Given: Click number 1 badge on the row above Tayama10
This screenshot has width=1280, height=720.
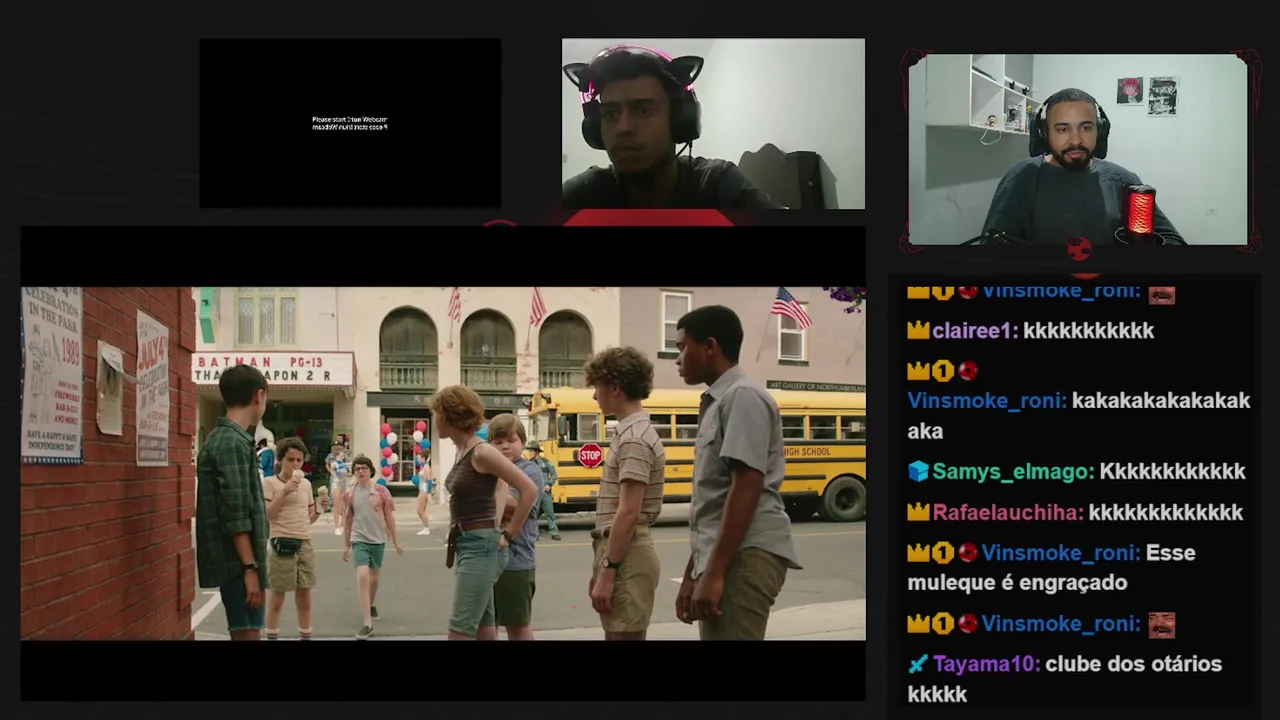Looking at the screenshot, I should 943,623.
